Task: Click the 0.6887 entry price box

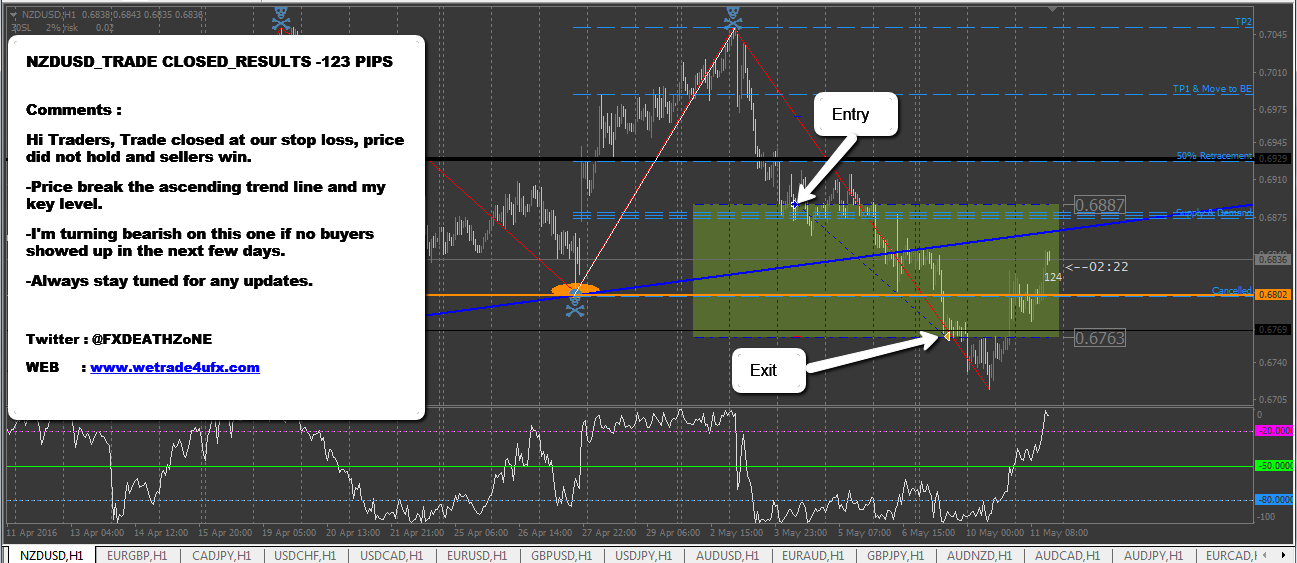Action: pos(1100,205)
